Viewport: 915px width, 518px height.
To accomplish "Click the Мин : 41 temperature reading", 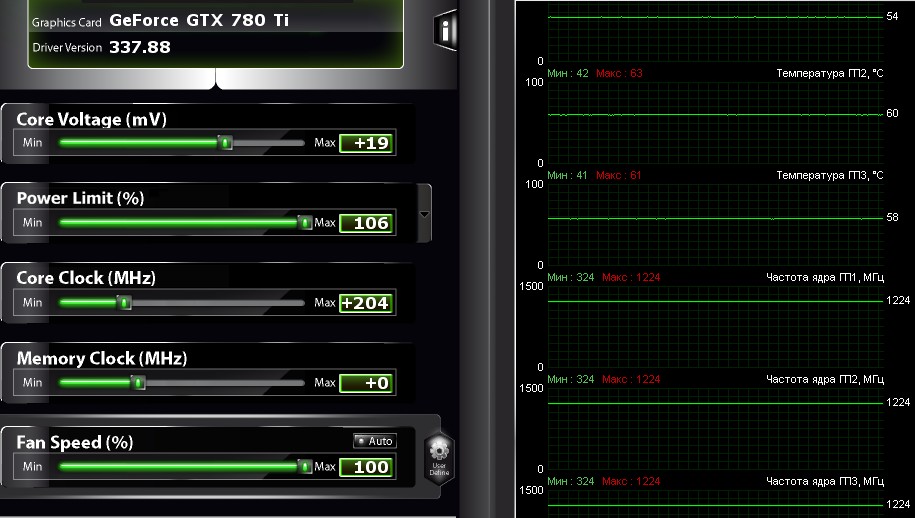I will click(x=567, y=176).
